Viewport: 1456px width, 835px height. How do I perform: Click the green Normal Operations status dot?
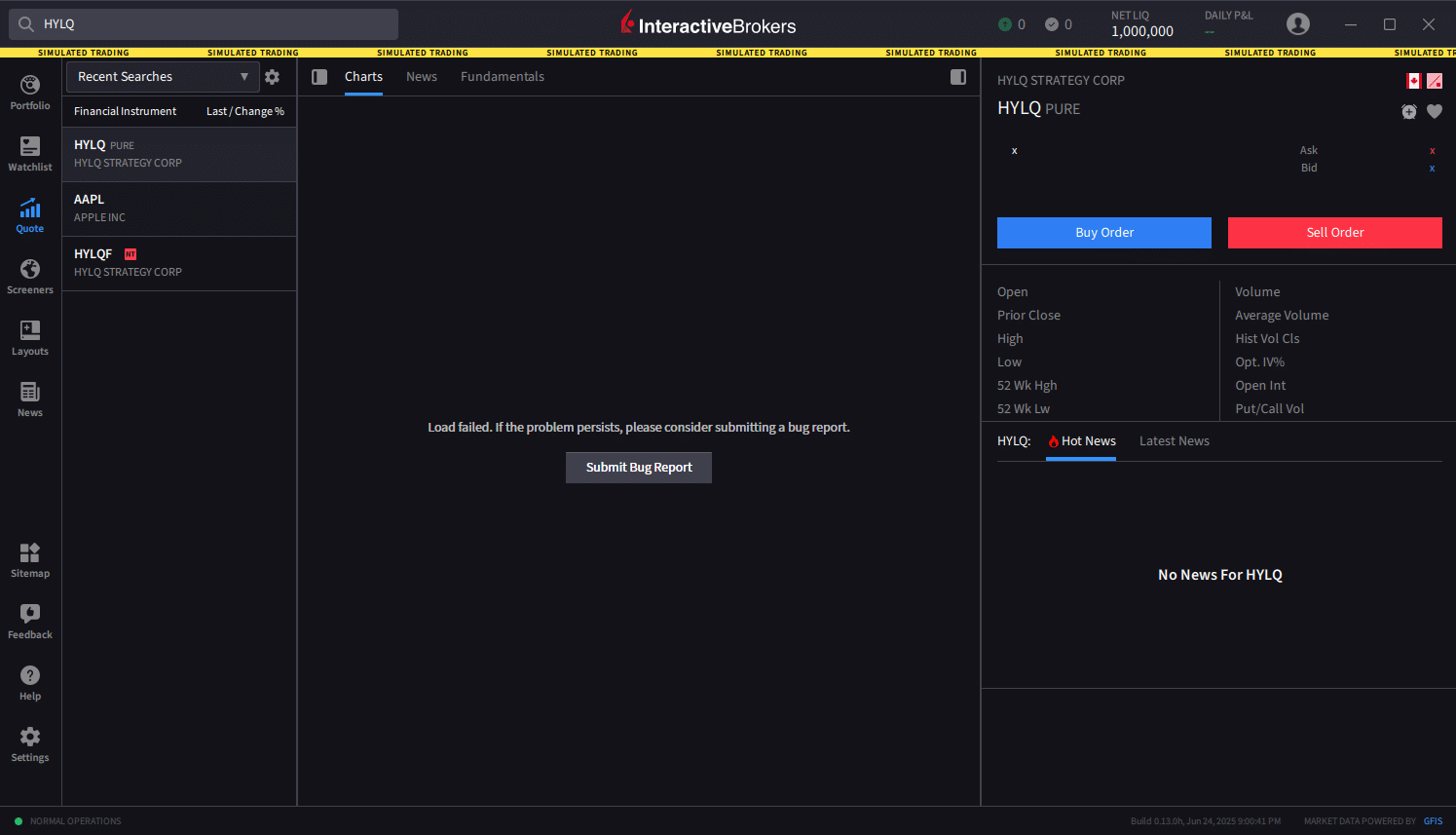click(x=19, y=821)
